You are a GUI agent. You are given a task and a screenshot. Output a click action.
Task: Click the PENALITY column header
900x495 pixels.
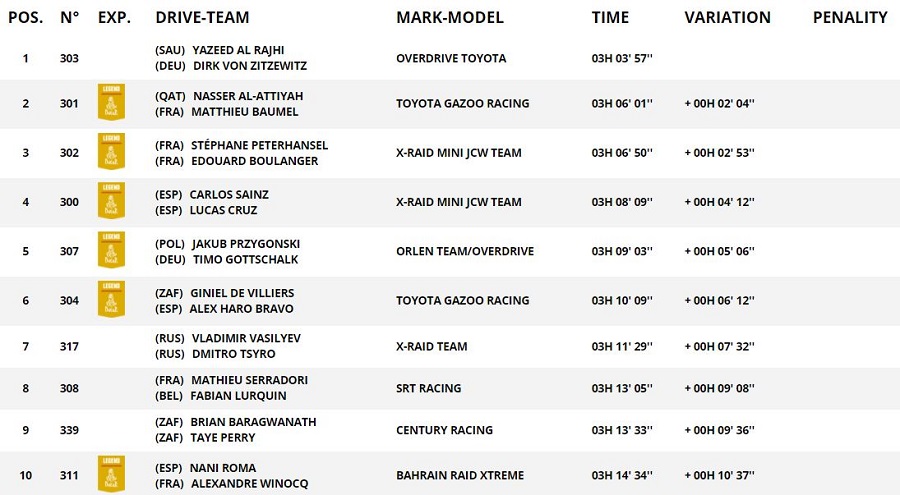pyautogui.click(x=850, y=17)
